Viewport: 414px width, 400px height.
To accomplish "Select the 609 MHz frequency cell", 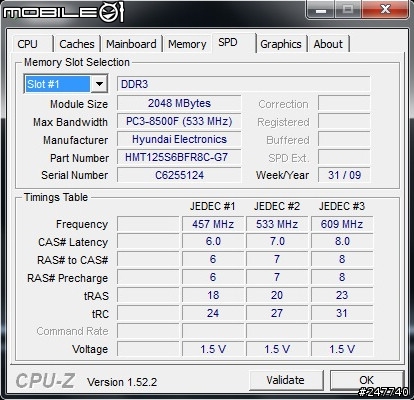I will [x=342, y=224].
